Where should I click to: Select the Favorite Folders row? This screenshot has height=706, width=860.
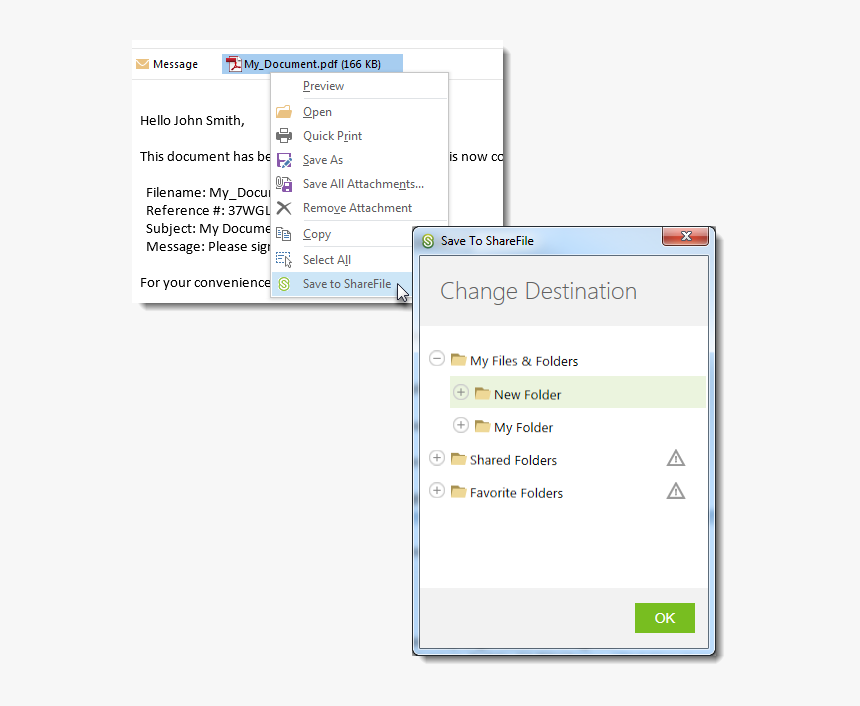tap(565, 492)
